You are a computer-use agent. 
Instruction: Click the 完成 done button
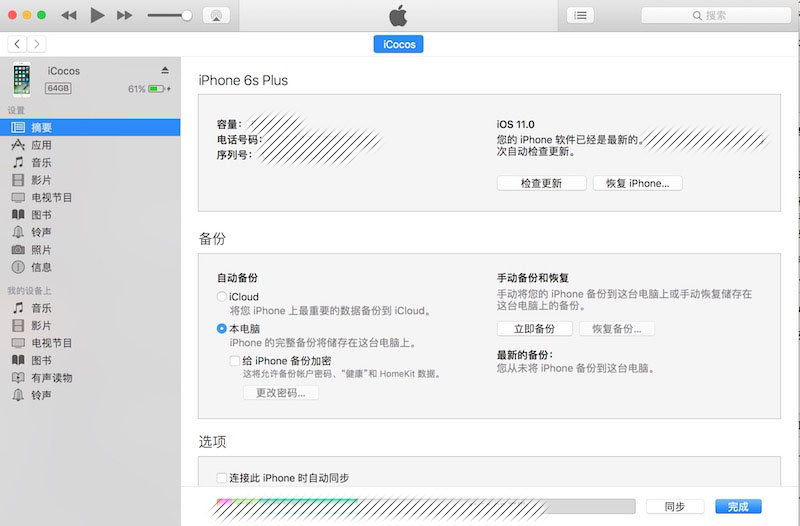click(x=738, y=506)
